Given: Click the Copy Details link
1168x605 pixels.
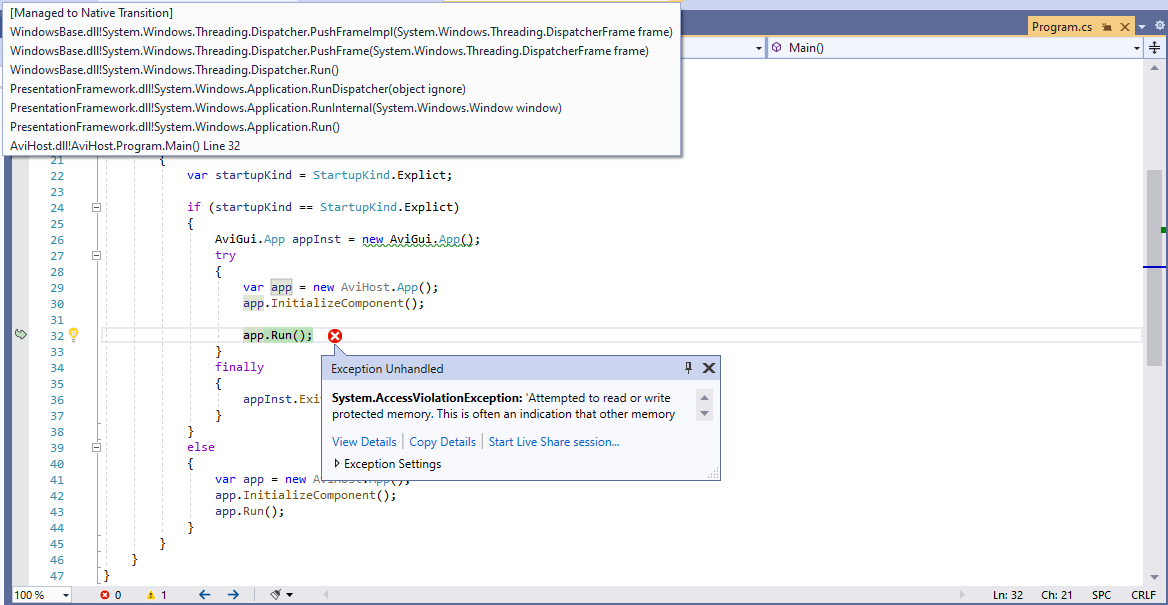Looking at the screenshot, I should [x=442, y=441].
